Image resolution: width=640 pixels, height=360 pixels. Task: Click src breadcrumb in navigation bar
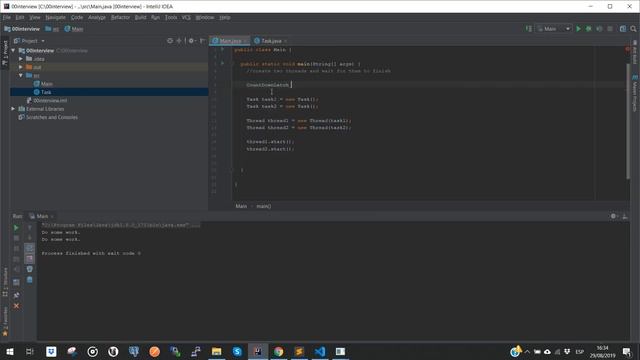coord(52,29)
